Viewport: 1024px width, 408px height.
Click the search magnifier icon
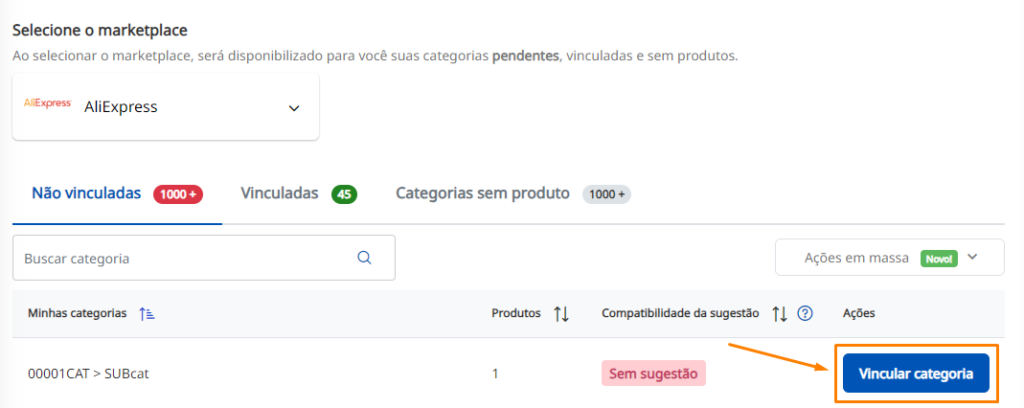coord(364,257)
